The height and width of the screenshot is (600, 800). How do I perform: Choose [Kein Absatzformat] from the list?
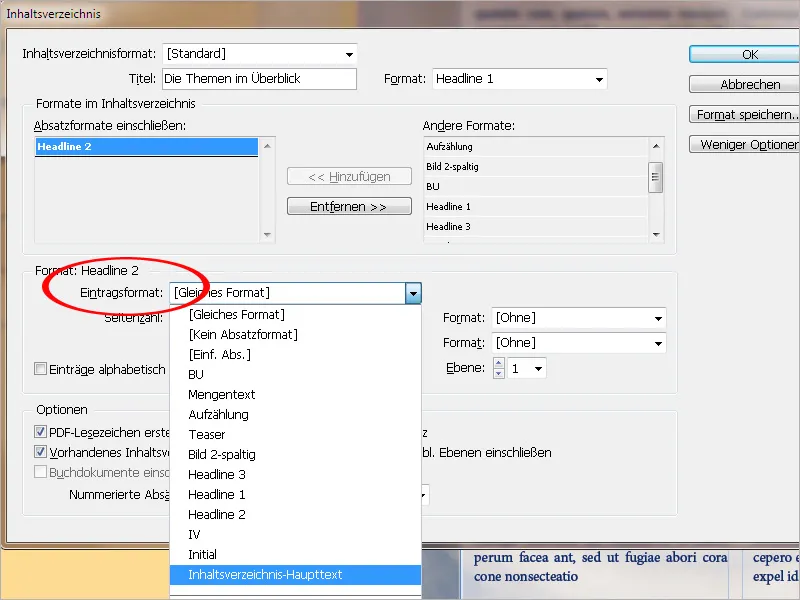(295, 334)
